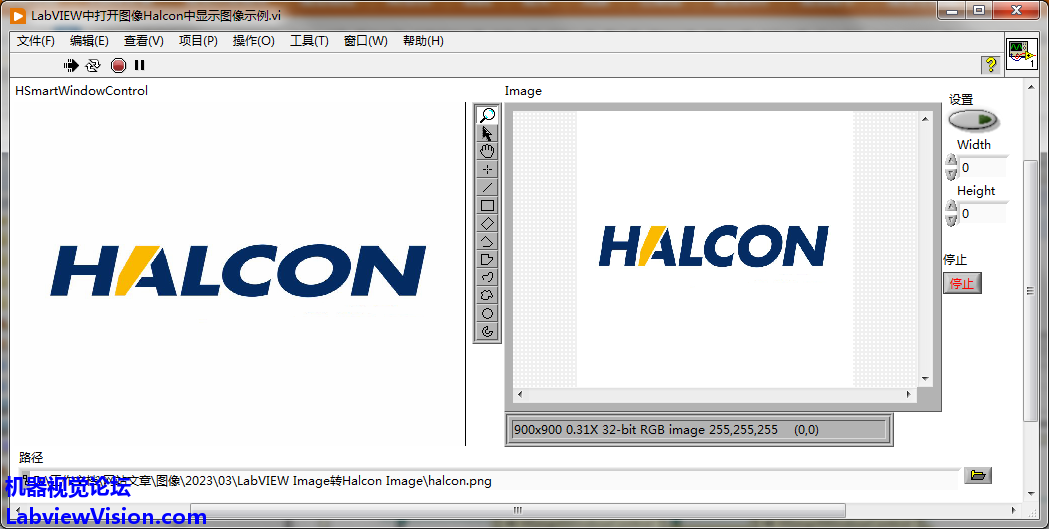Select the Rotated Rectangle tool
The image size is (1049, 529).
(x=488, y=223)
